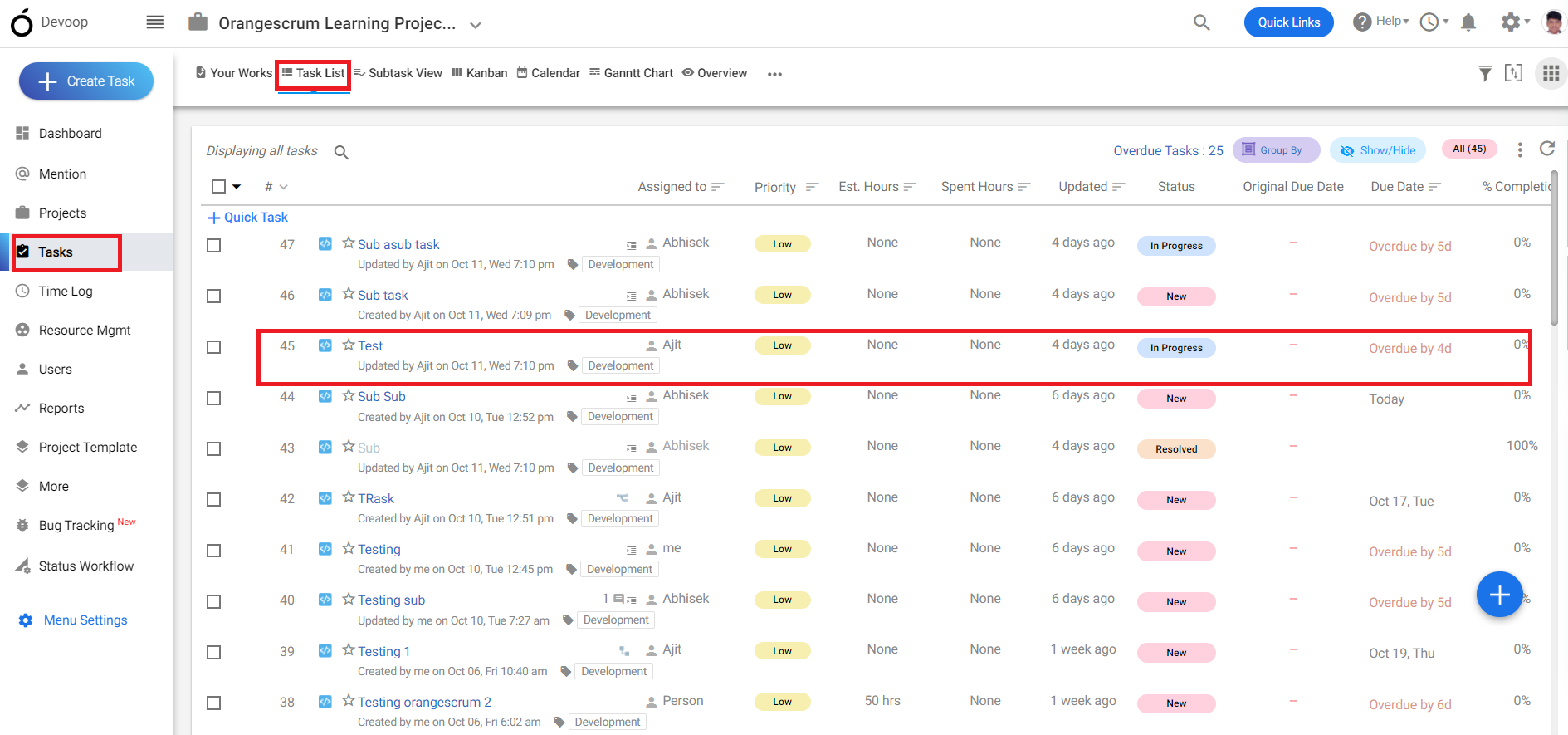1568x735 pixels.
Task: Check the box for task 42
Action: [x=213, y=500]
